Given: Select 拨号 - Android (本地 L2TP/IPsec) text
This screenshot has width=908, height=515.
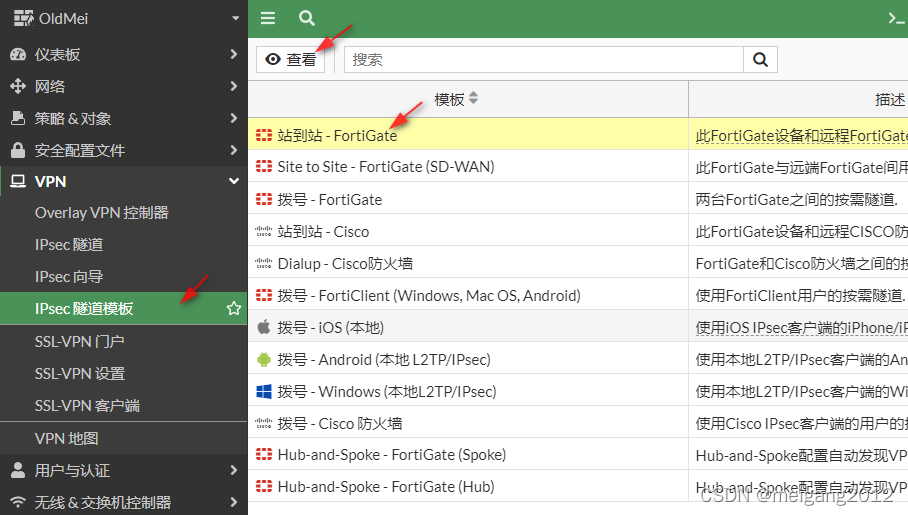Looking at the screenshot, I should [384, 360].
